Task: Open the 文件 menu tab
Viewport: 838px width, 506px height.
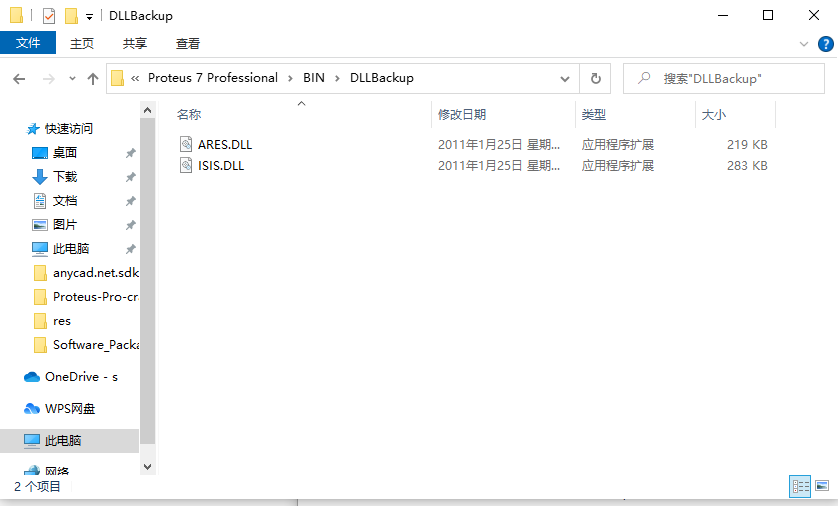Action: coord(28,43)
